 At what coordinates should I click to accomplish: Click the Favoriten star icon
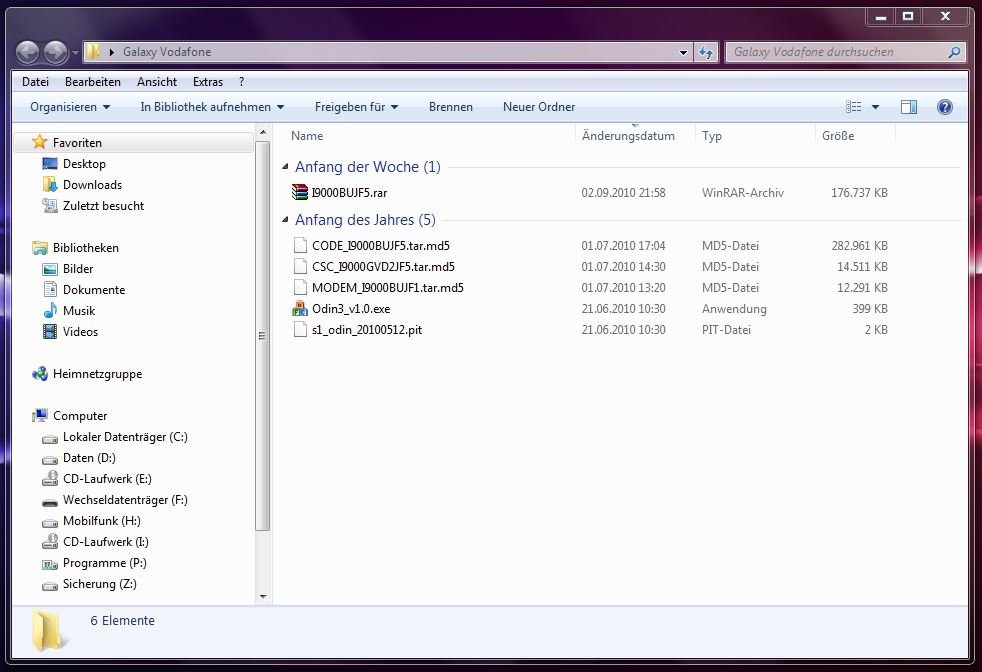pos(40,142)
